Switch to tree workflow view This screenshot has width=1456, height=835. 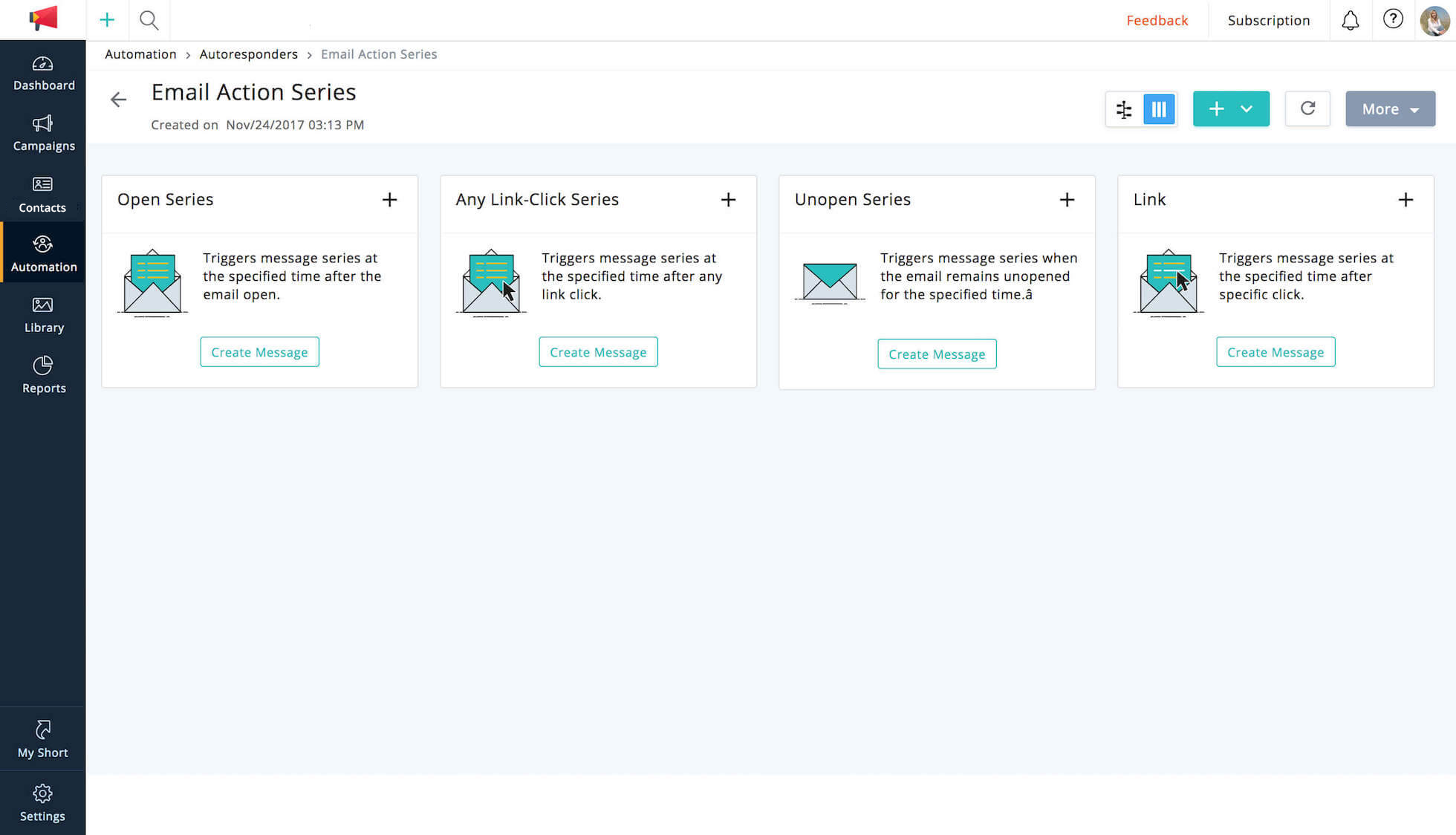point(1124,109)
